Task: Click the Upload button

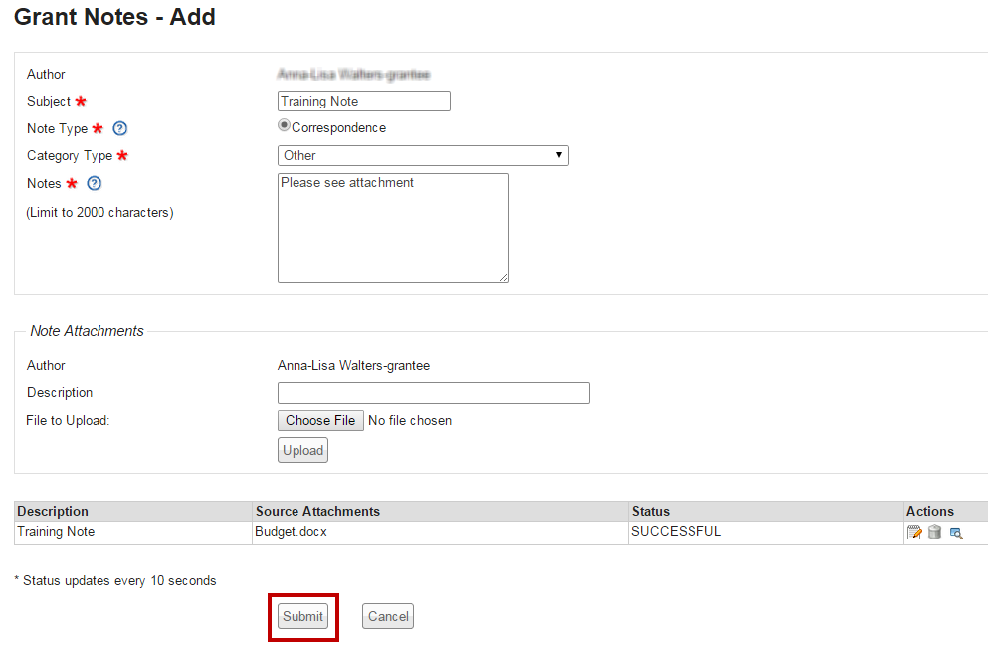Action: [302, 450]
